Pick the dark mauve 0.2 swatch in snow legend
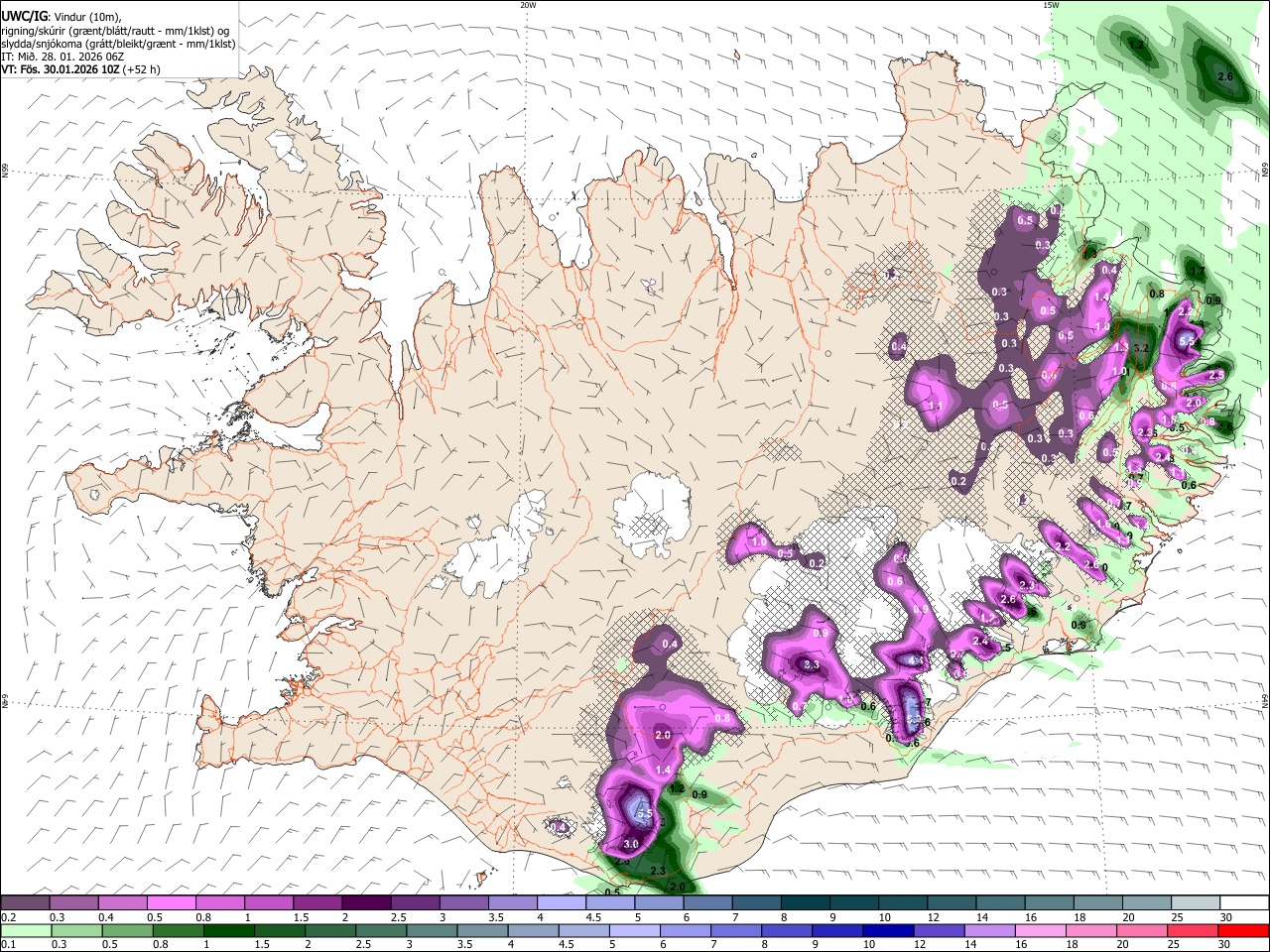 (x=25, y=903)
